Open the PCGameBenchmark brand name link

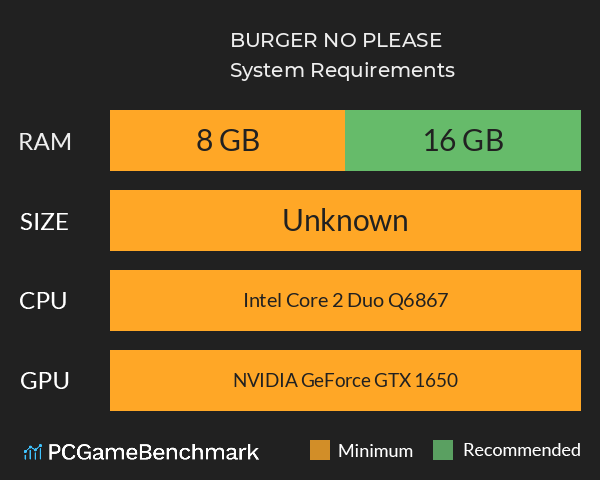(154, 452)
